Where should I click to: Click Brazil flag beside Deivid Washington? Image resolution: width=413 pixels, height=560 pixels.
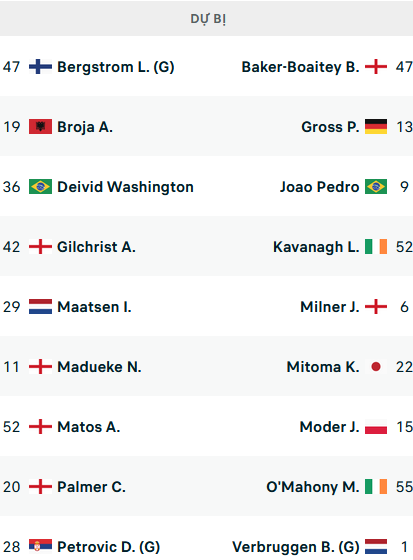pos(40,187)
